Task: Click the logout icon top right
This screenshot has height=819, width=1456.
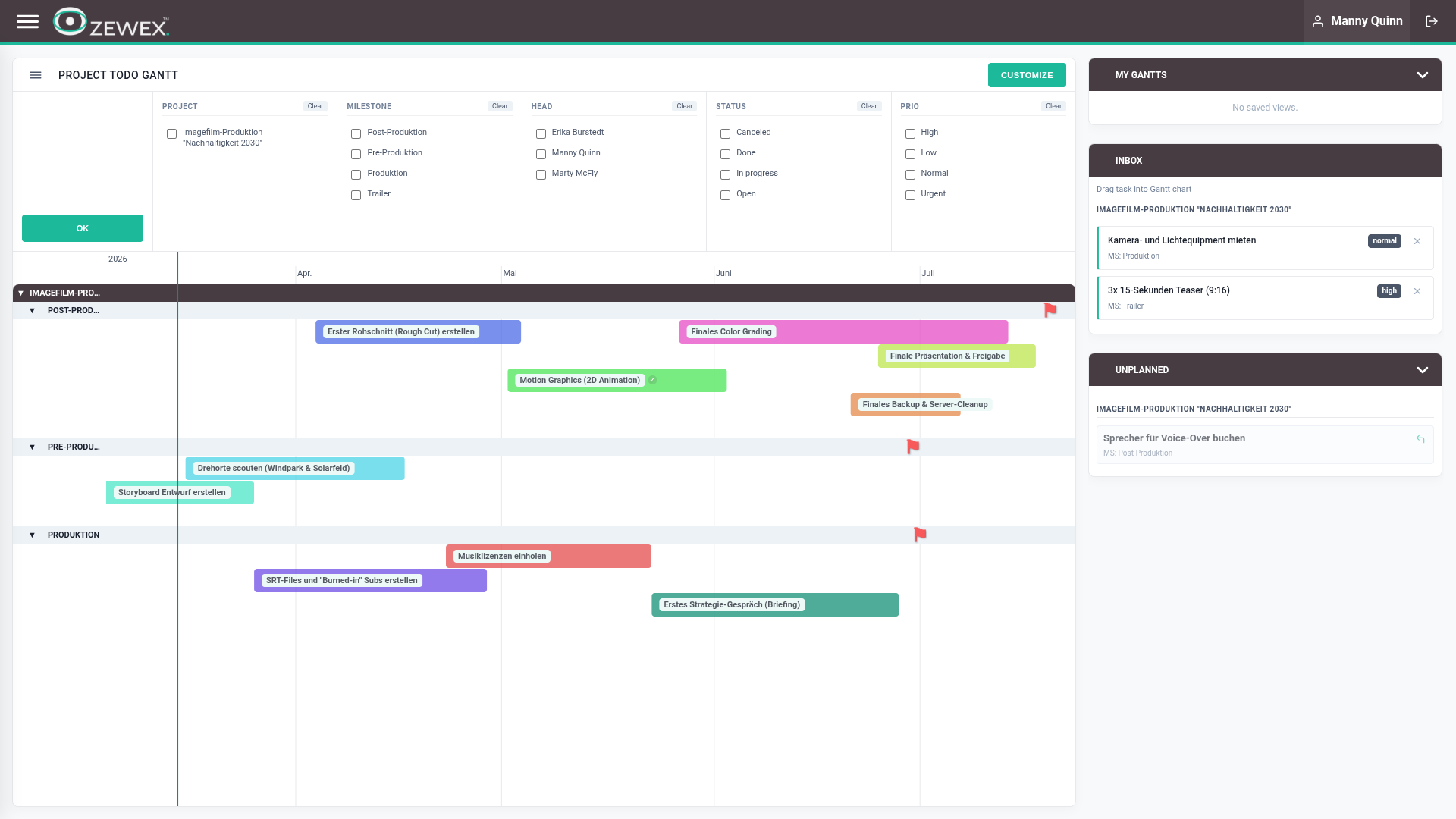Action: tap(1432, 21)
